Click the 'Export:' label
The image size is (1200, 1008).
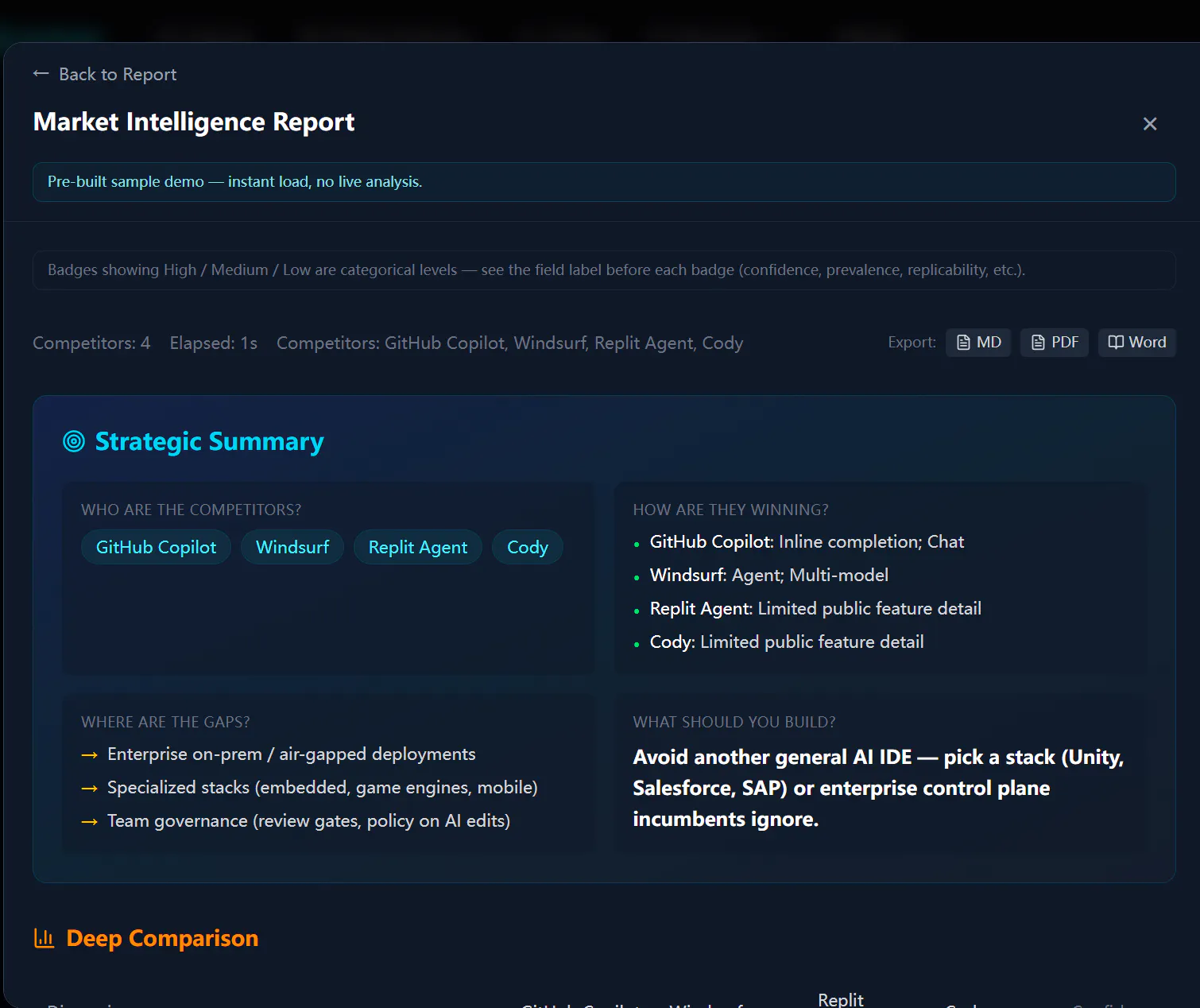click(912, 343)
